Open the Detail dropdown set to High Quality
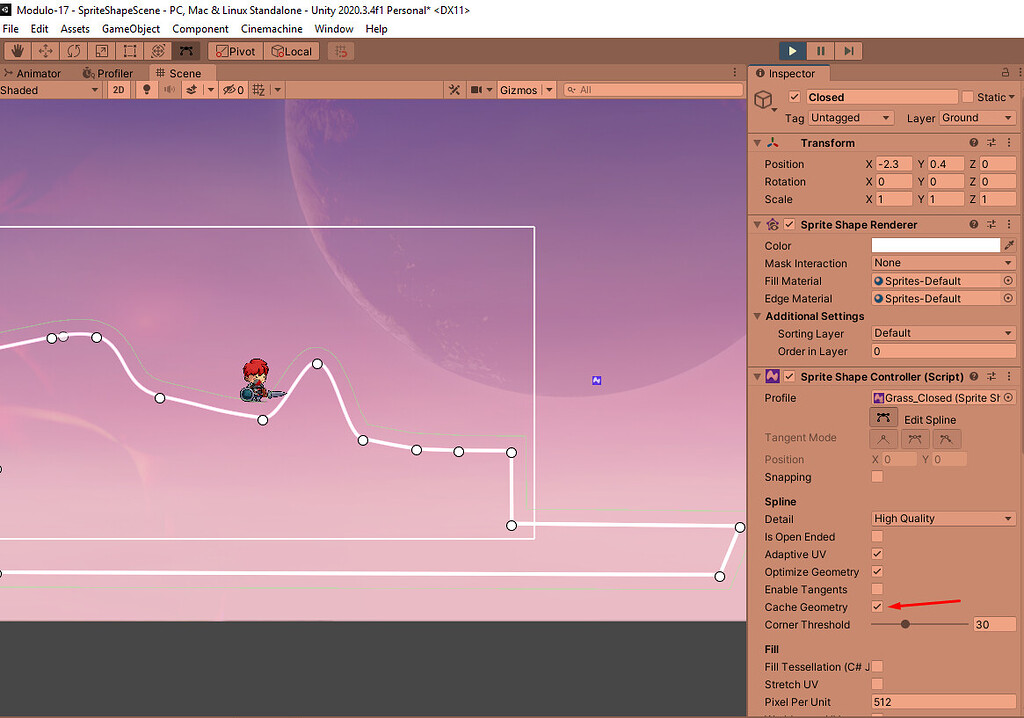Viewport: 1024px width, 718px height. [941, 518]
